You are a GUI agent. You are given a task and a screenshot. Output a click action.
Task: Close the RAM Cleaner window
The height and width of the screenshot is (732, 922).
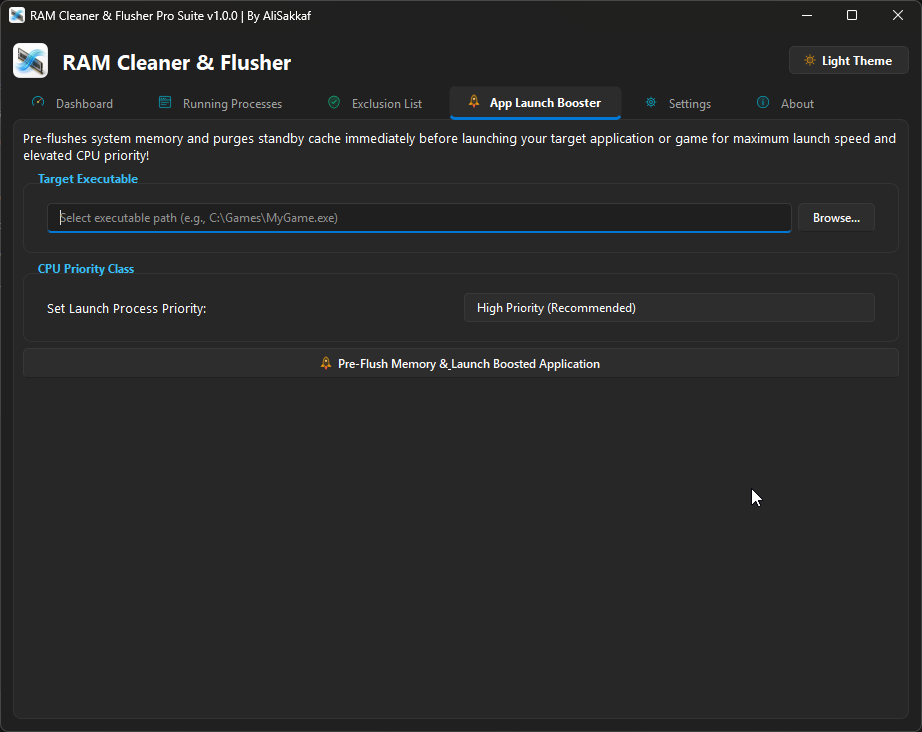(x=897, y=15)
